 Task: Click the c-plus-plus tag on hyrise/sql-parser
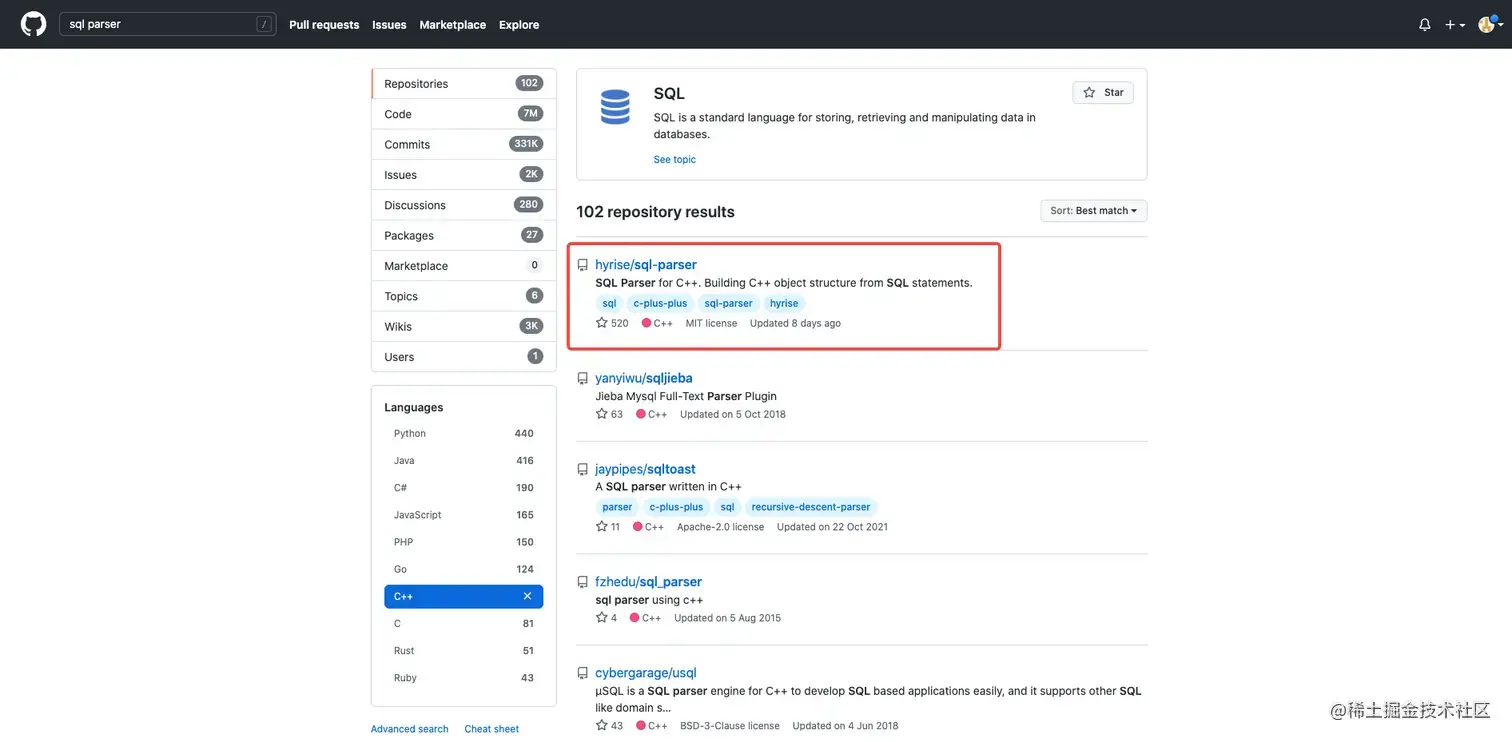click(x=660, y=303)
